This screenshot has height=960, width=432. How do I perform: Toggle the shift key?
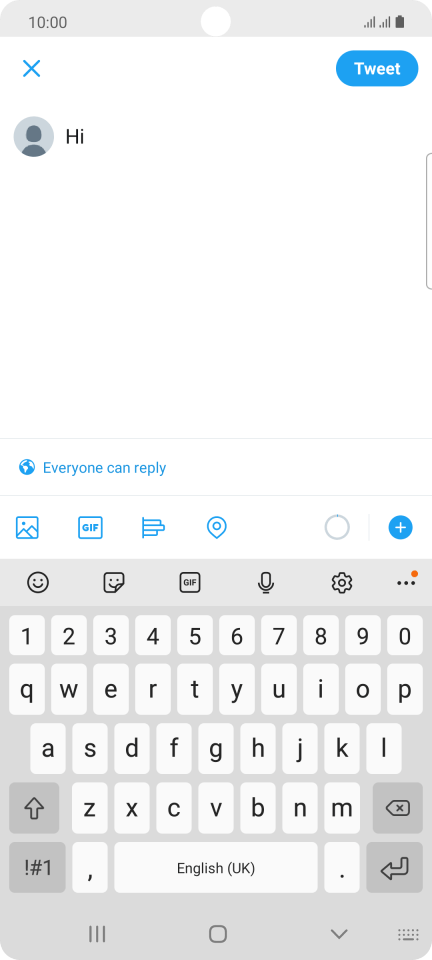click(x=34, y=808)
